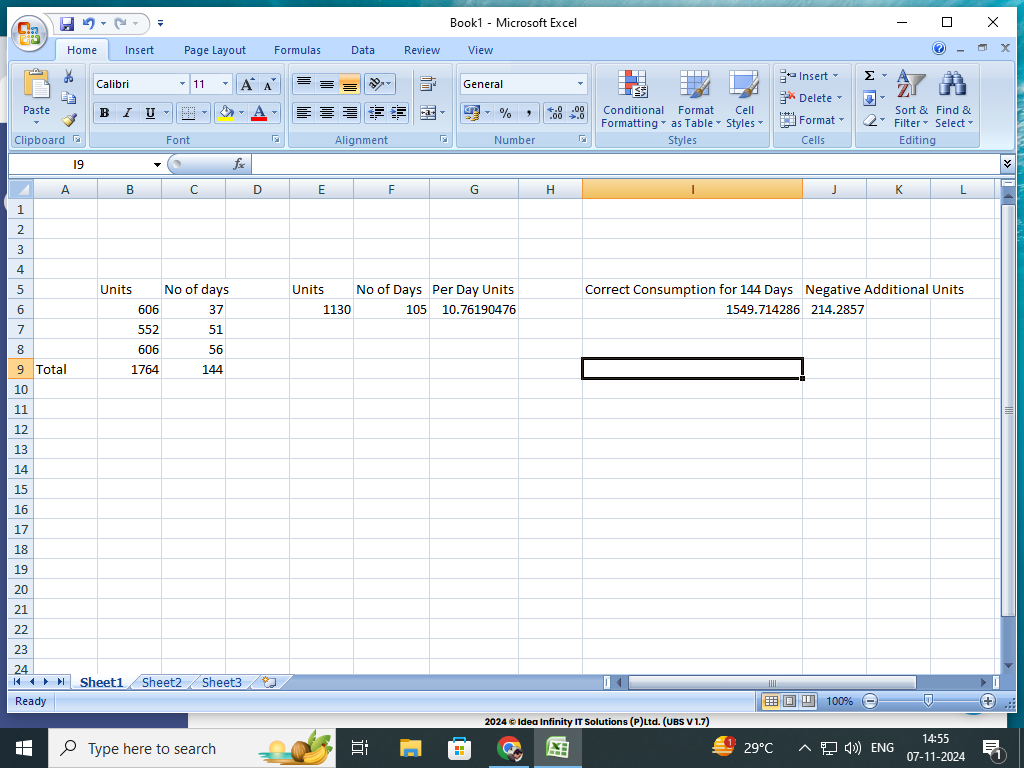Image resolution: width=1024 pixels, height=768 pixels.
Task: Open the Insert ribbon tab
Action: click(139, 50)
